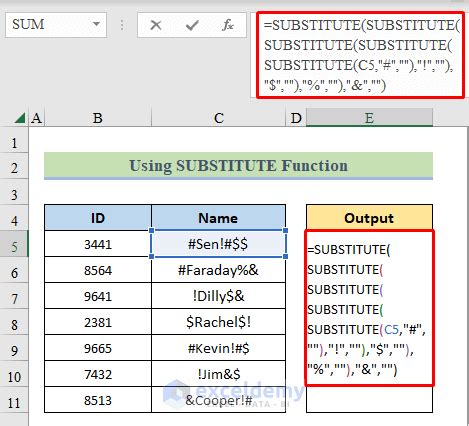Cancel formula entry with the X icon
Viewport: 469px width, 426px height.
(156, 25)
